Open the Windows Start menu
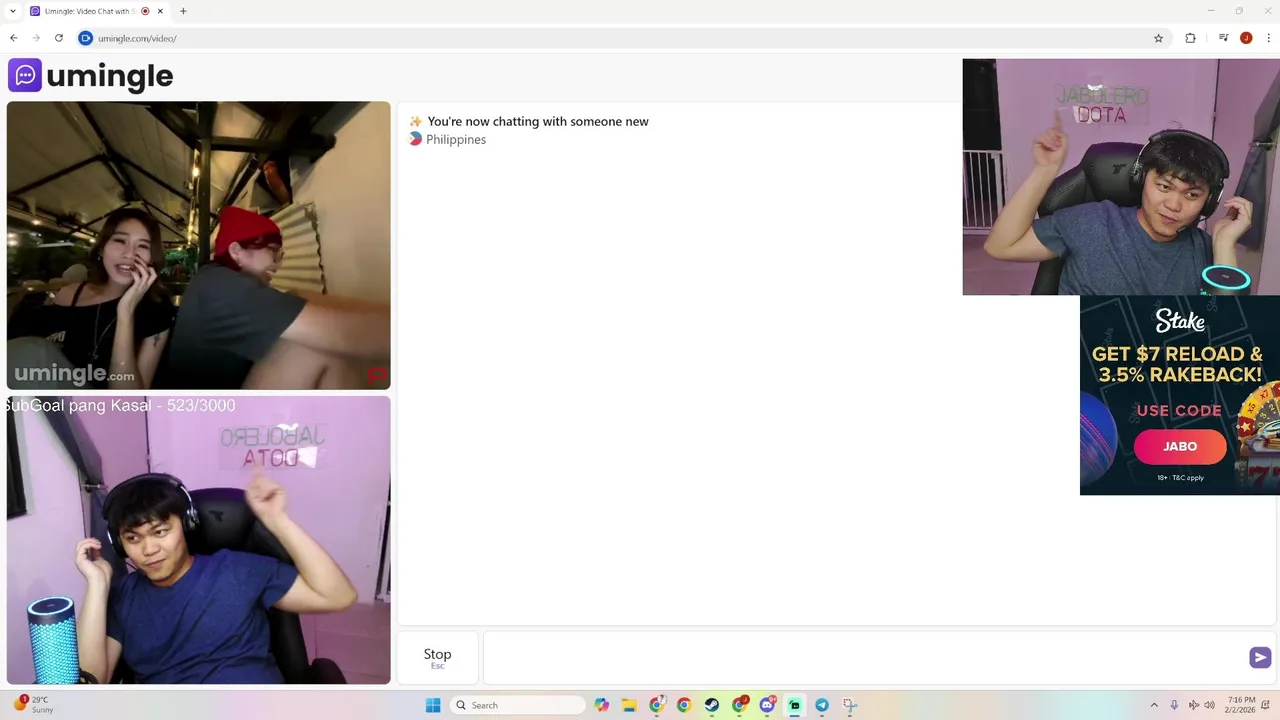The width and height of the screenshot is (1280, 720). point(433,705)
